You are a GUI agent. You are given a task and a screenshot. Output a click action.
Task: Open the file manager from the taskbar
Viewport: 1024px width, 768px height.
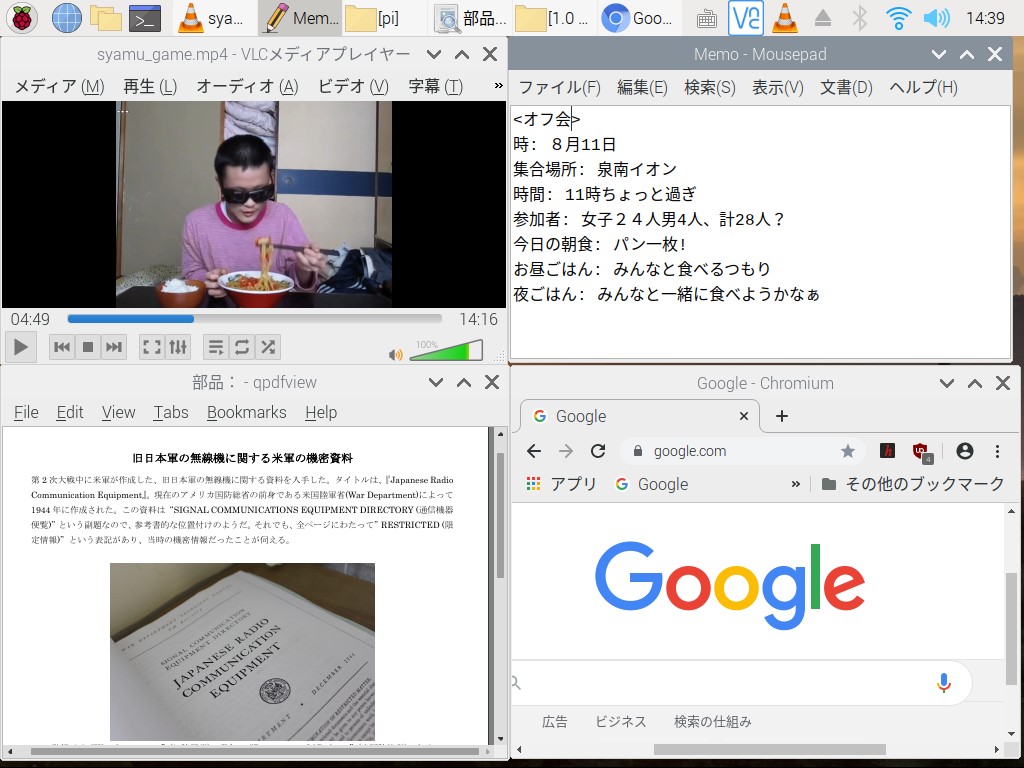[x=106, y=18]
